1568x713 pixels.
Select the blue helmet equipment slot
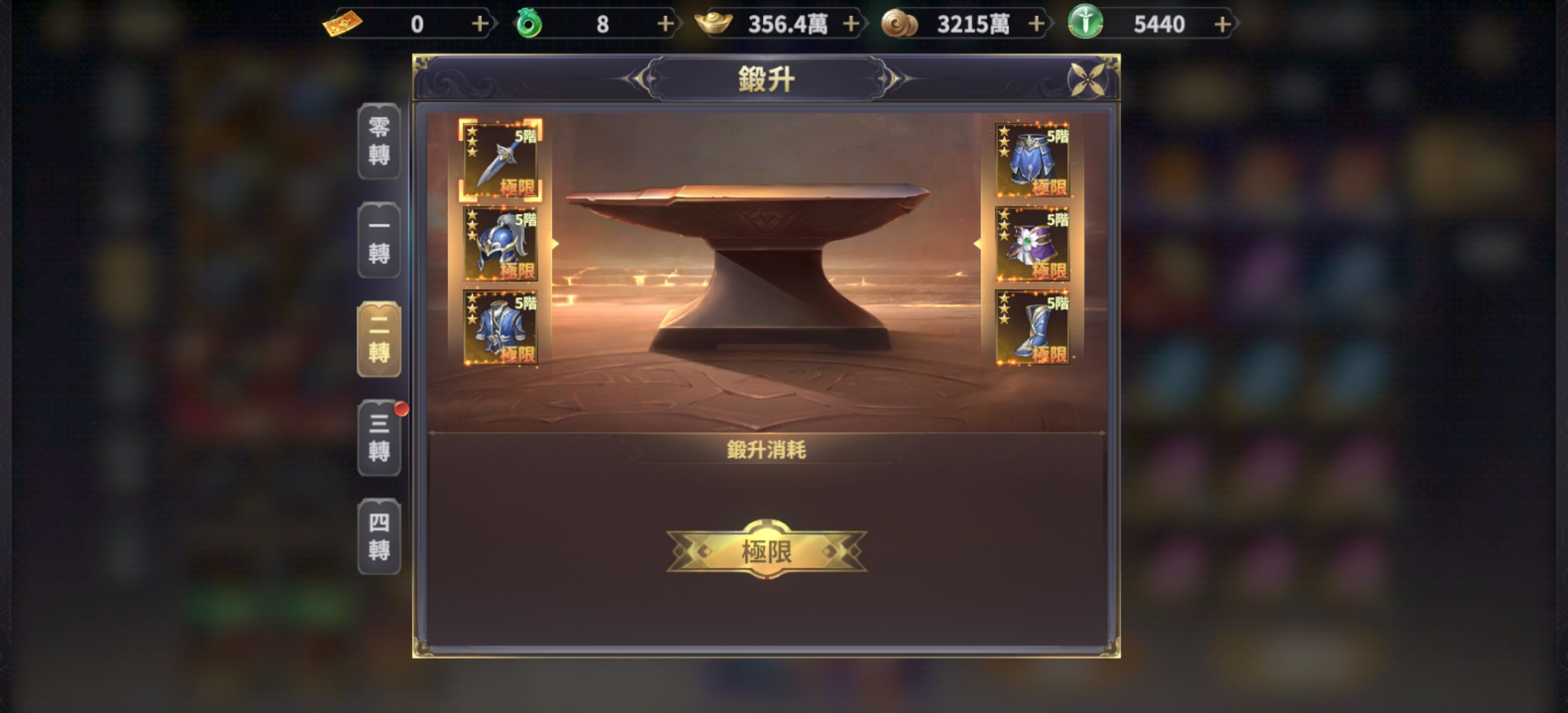click(x=500, y=244)
